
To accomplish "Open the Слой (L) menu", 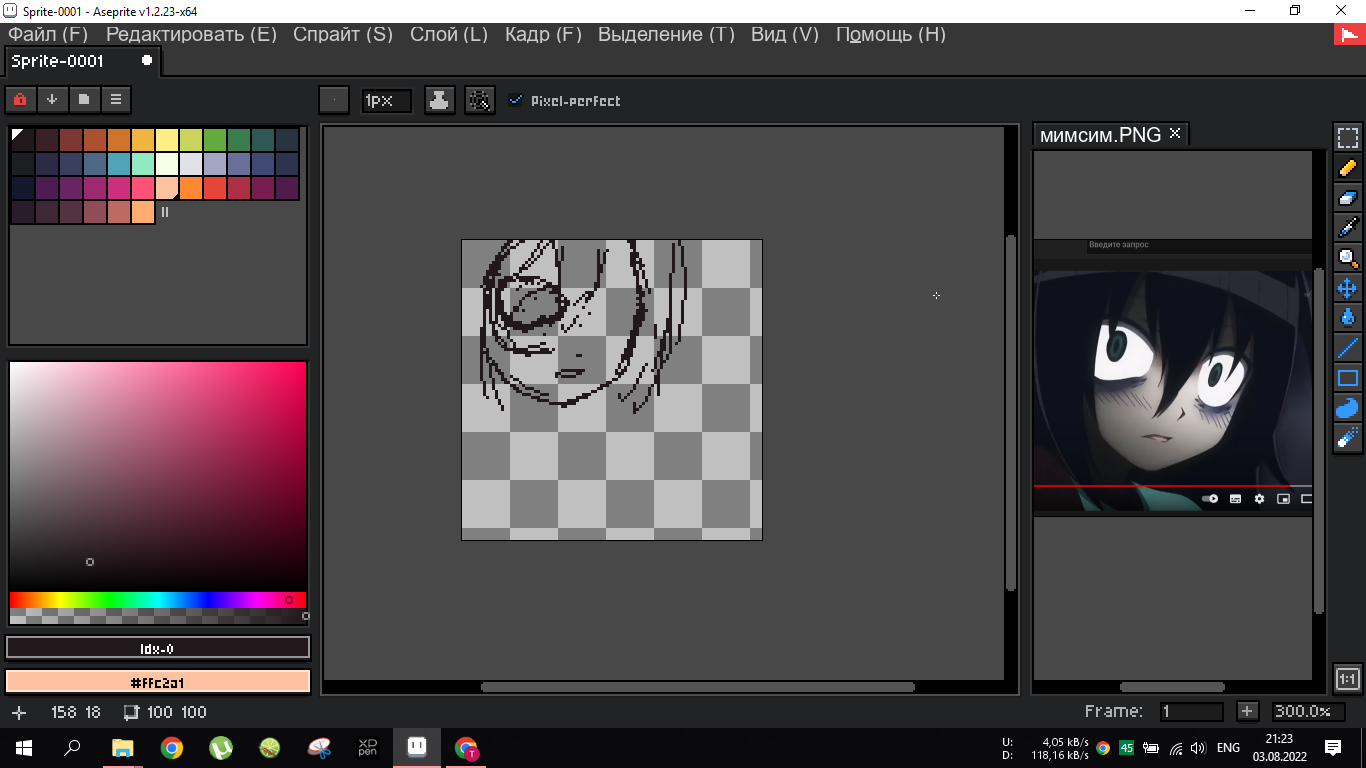I will click(448, 34).
